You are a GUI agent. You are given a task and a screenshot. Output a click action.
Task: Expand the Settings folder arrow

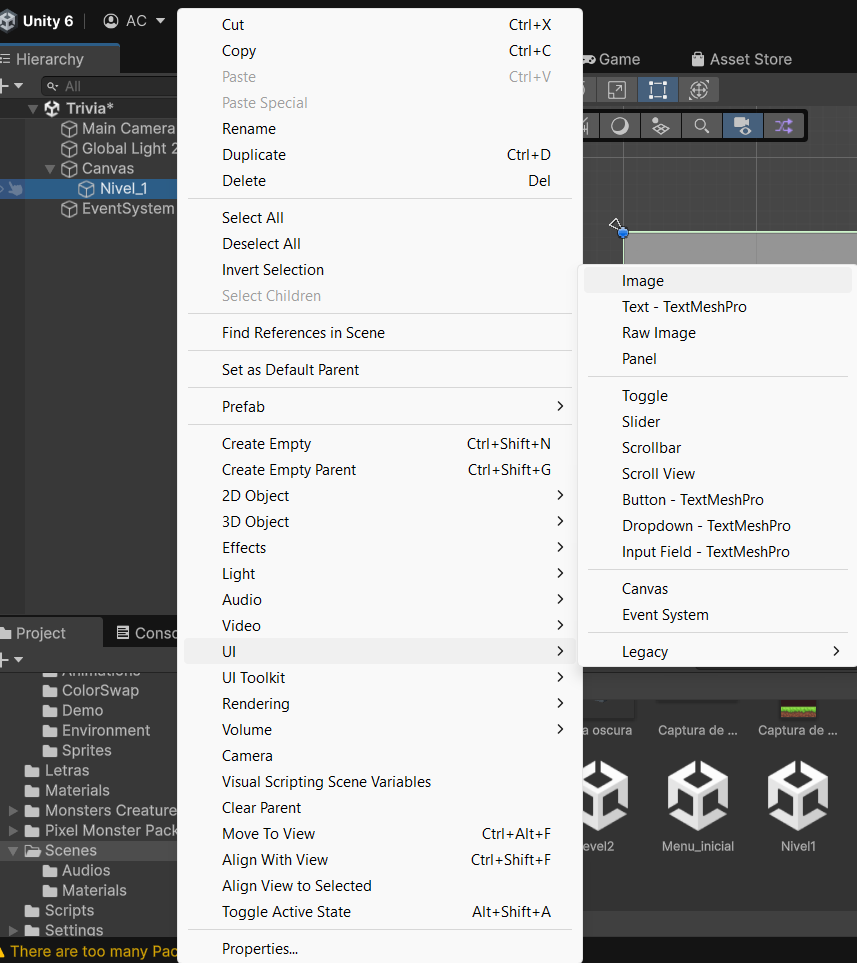[x=13, y=930]
